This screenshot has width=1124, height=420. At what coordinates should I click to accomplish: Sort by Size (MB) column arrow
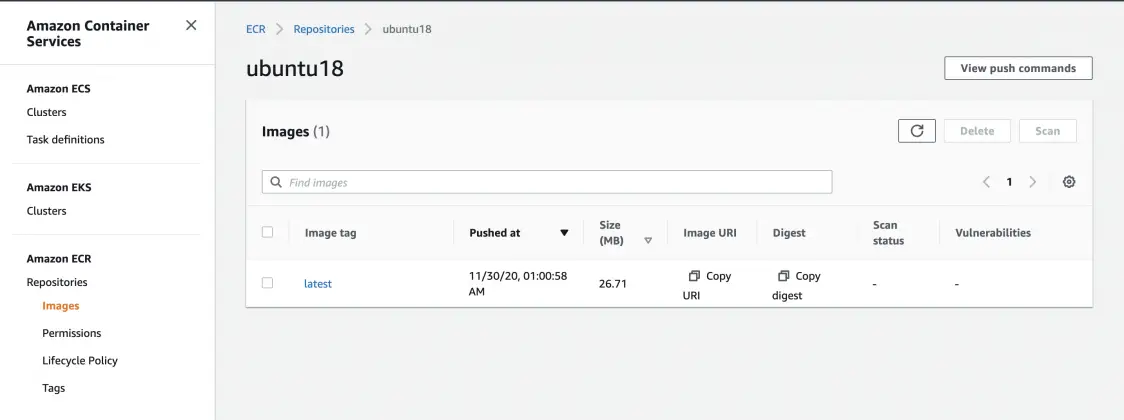(x=648, y=241)
